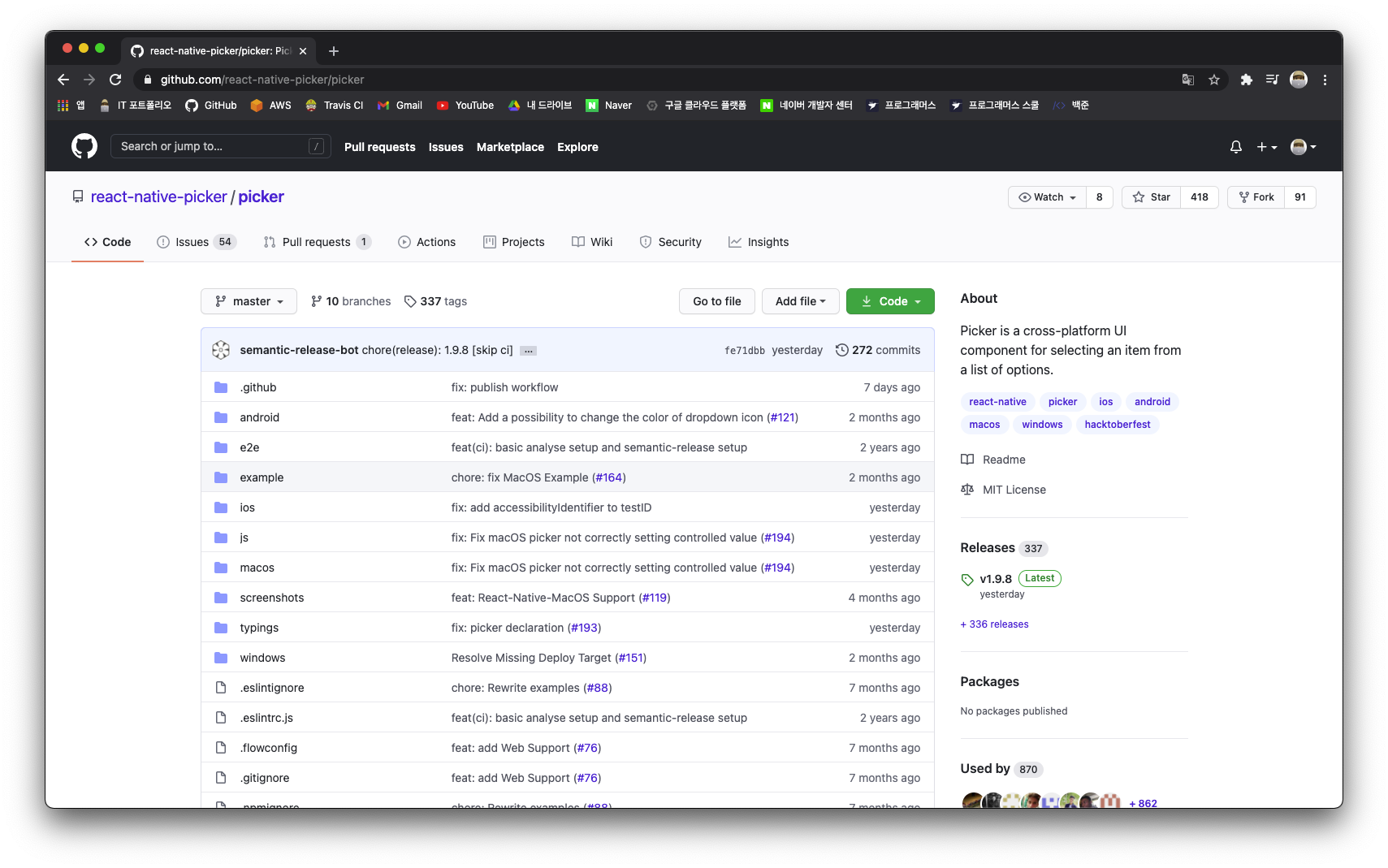Open the translate page icon
1388x868 pixels.
(1187, 80)
